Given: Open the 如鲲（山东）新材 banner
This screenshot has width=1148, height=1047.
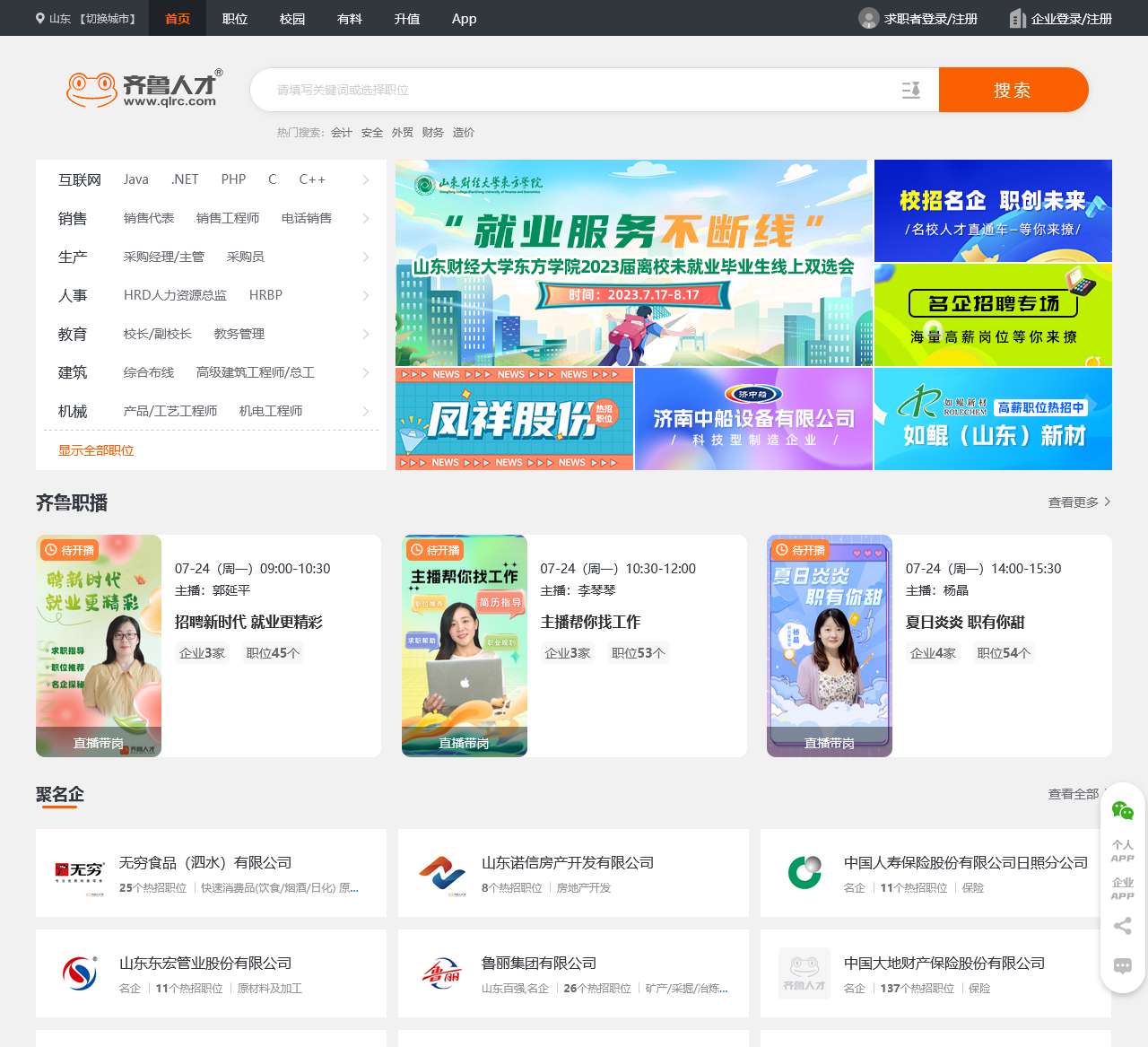Looking at the screenshot, I should [993, 419].
